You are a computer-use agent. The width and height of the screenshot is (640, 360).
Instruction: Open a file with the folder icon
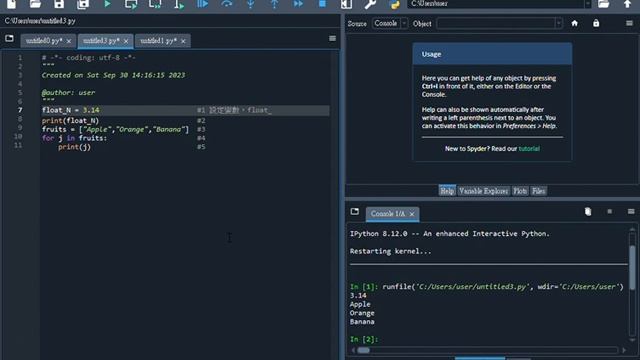pyautogui.click(x=35, y=4)
